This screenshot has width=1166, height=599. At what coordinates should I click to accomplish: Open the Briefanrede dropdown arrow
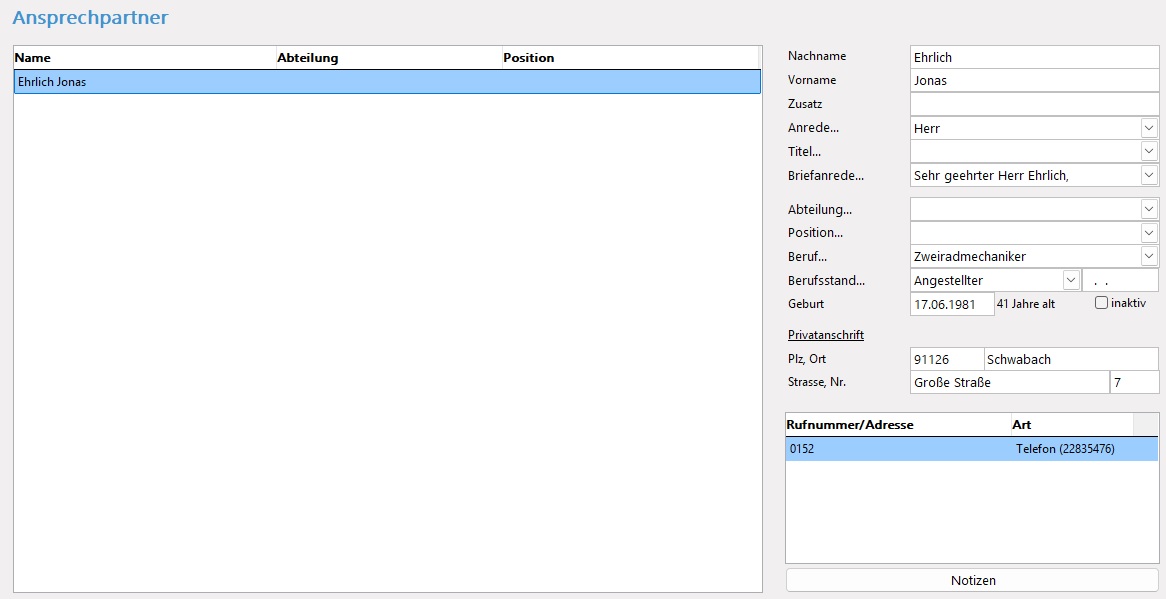[1149, 175]
